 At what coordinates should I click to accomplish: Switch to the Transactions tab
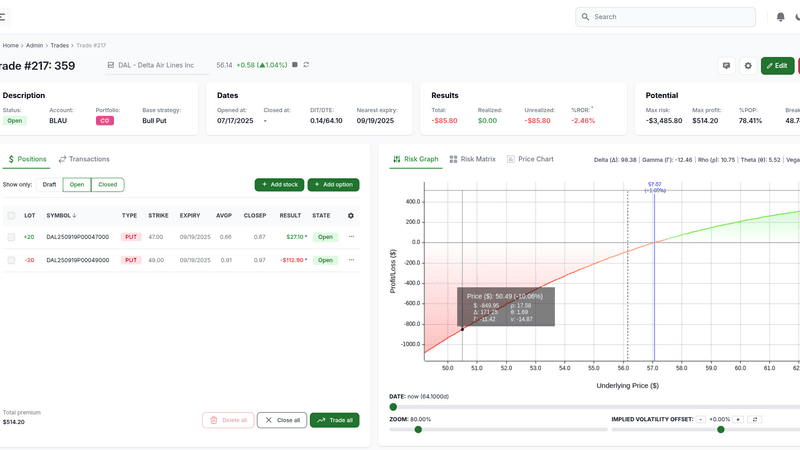coord(84,159)
